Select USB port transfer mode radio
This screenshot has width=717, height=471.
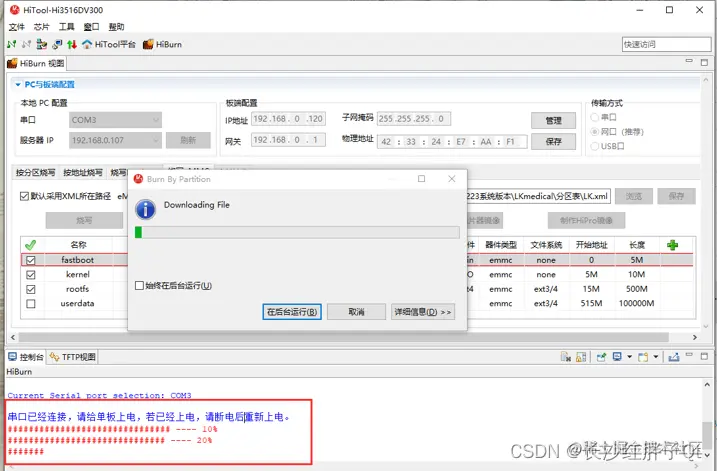[x=594, y=146]
